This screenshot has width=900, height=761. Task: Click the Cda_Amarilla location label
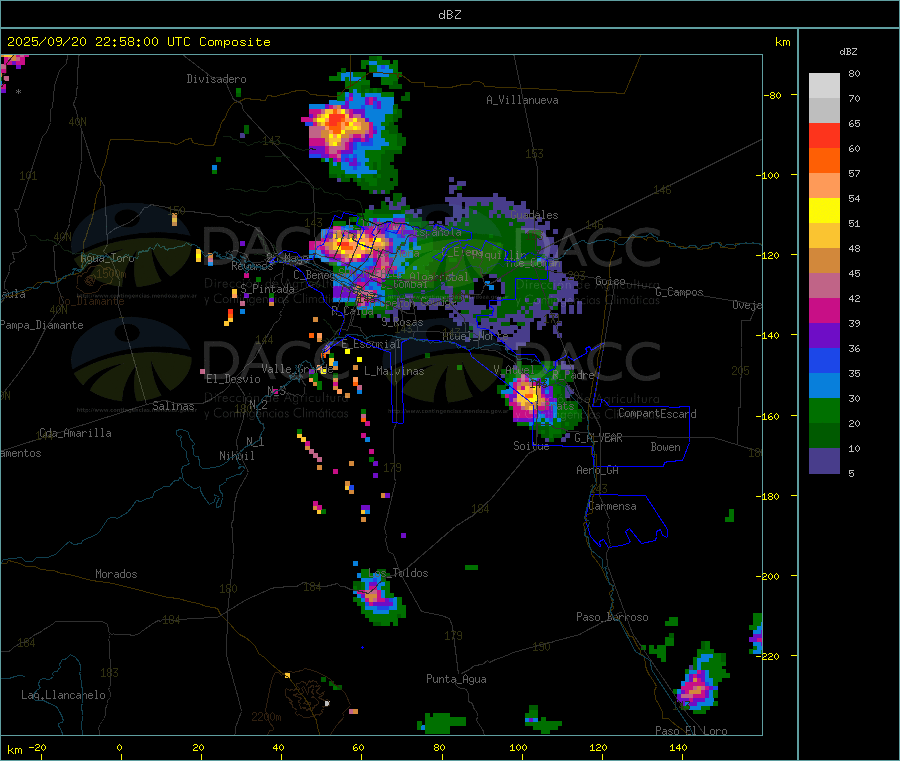pos(75,433)
